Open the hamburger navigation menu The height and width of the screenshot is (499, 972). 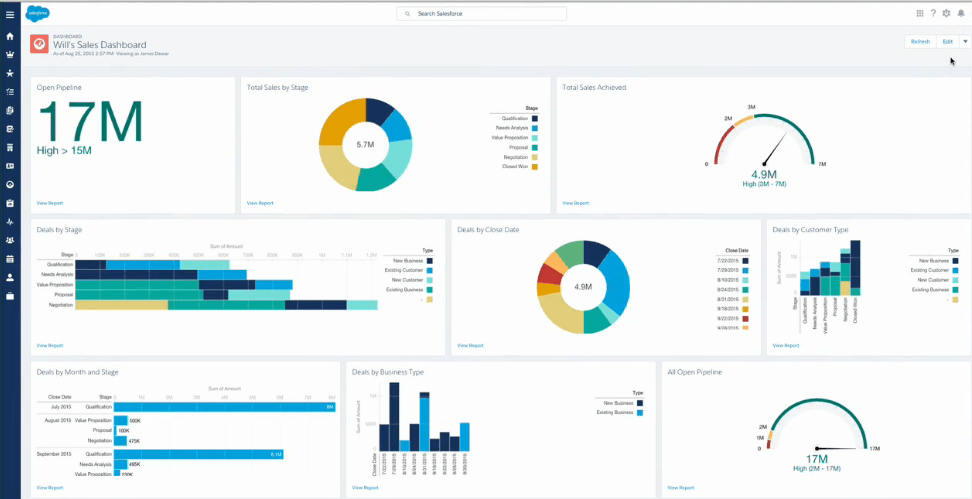click(x=10, y=14)
